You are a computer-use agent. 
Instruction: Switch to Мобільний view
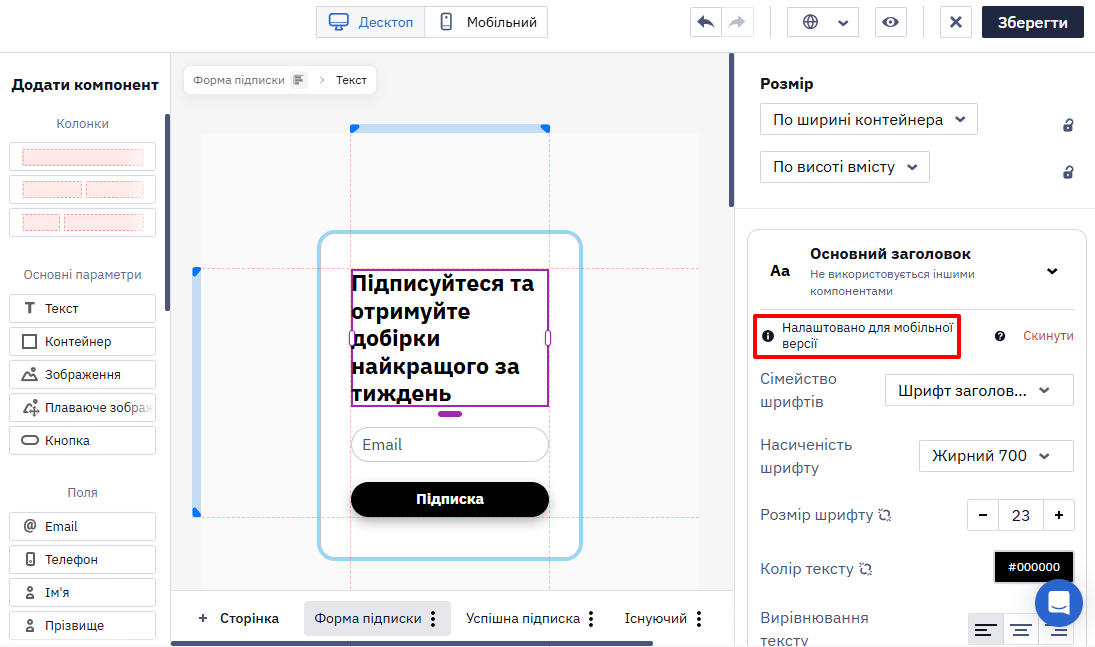point(487,22)
